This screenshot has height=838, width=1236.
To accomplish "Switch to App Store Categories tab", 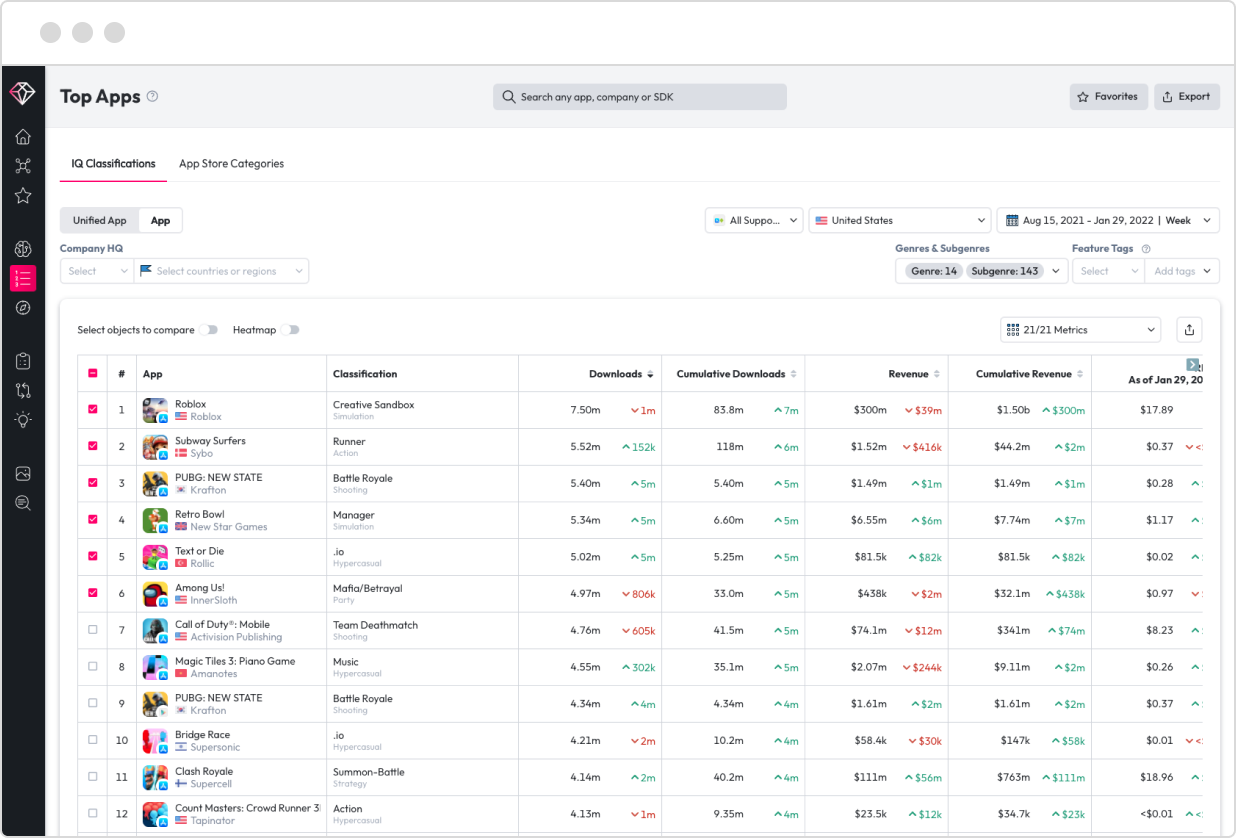I will click(231, 164).
